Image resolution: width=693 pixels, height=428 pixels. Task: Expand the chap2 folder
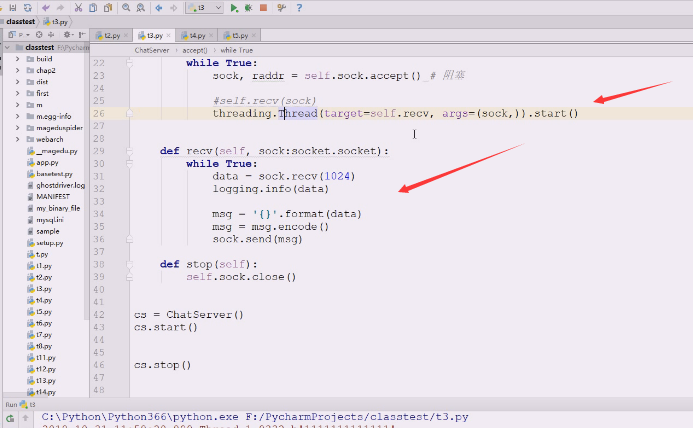click(17, 70)
